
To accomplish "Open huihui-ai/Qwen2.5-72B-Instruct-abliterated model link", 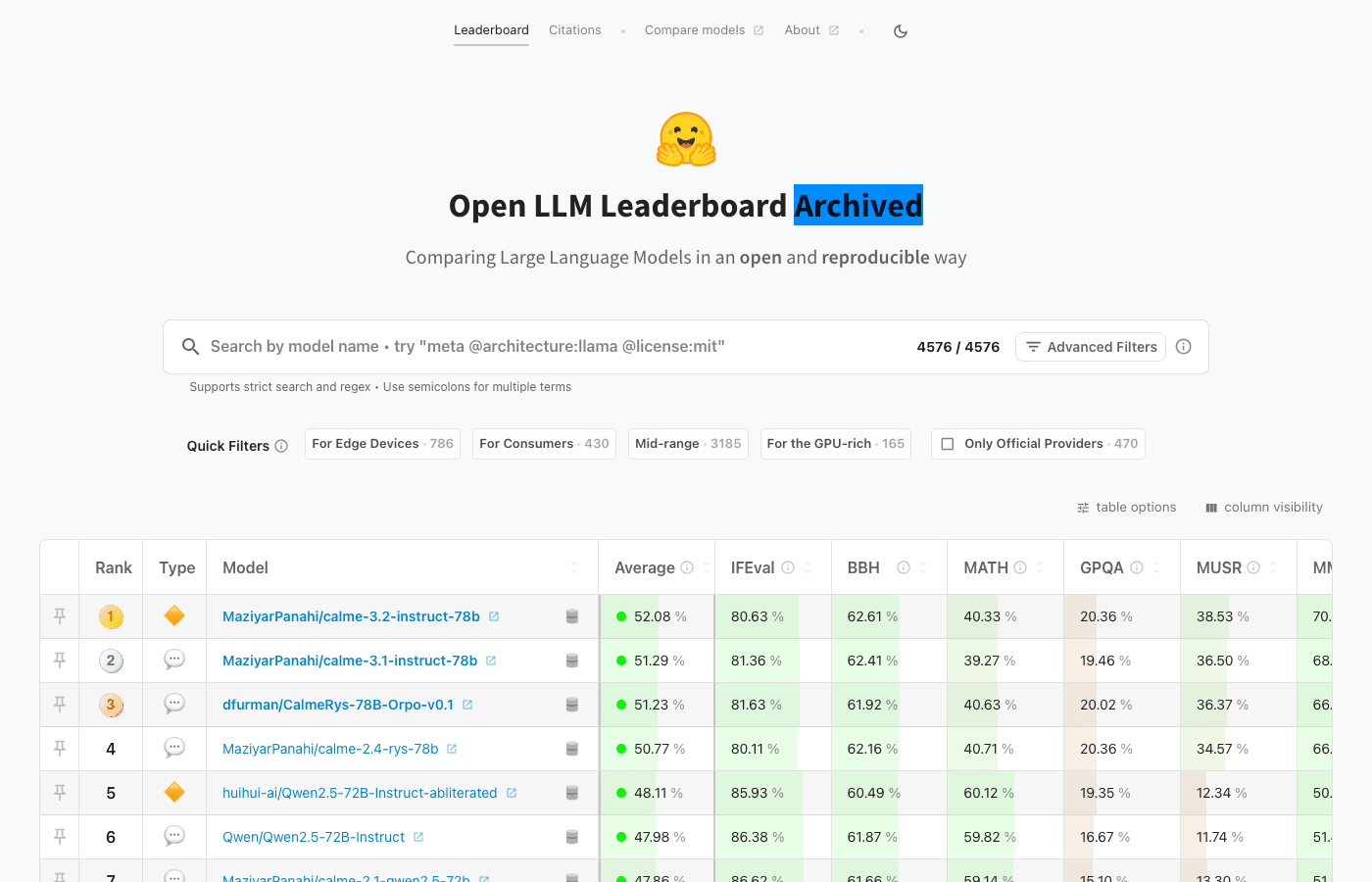I will (x=360, y=793).
